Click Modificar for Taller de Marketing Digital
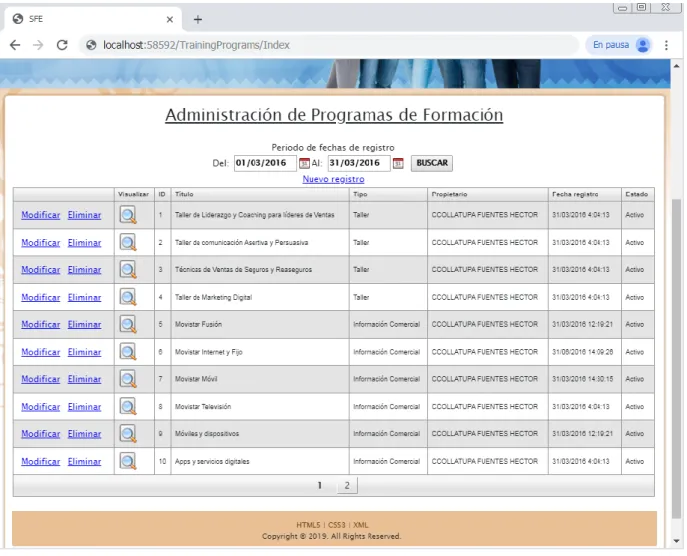This screenshot has height=556, width=687. (41, 297)
